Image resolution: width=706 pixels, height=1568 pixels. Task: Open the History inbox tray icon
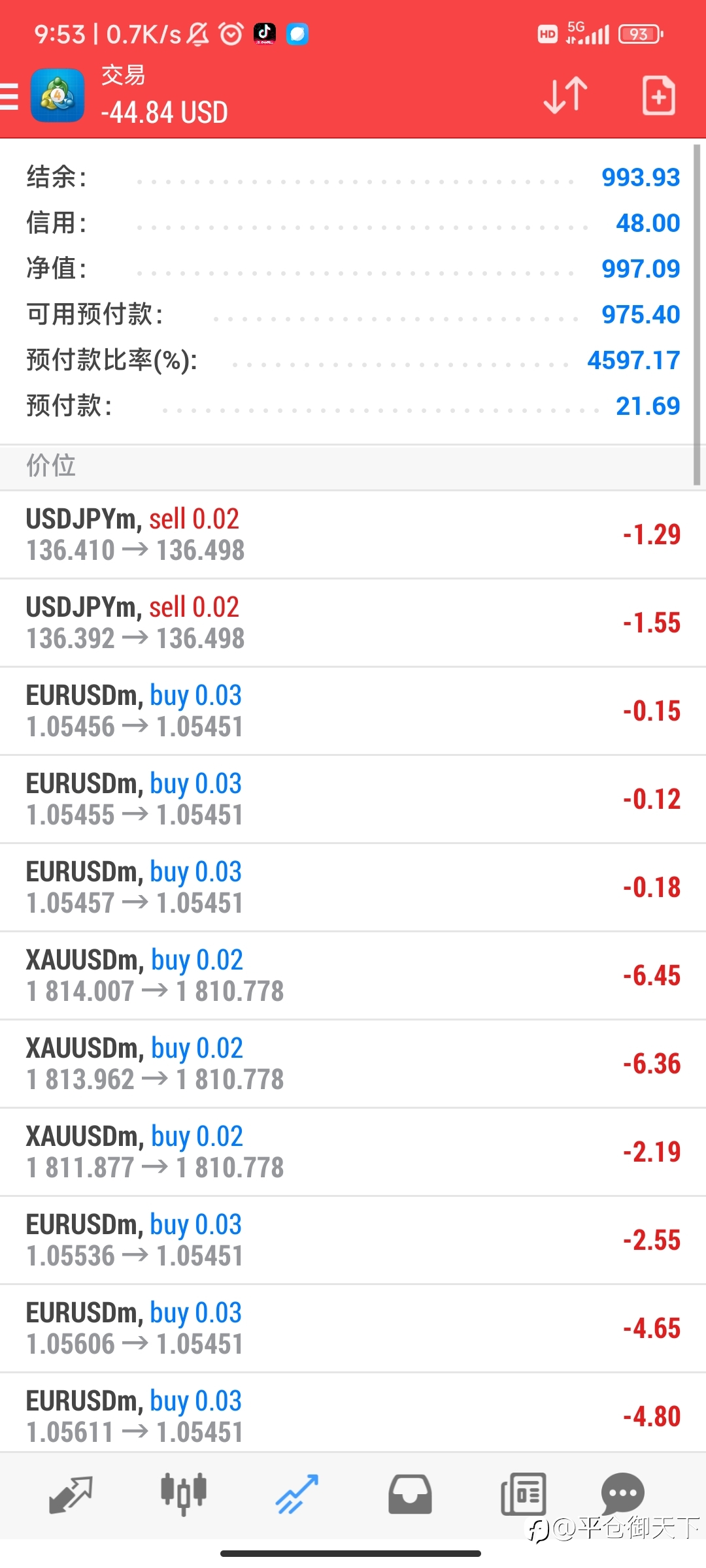pos(410,1494)
